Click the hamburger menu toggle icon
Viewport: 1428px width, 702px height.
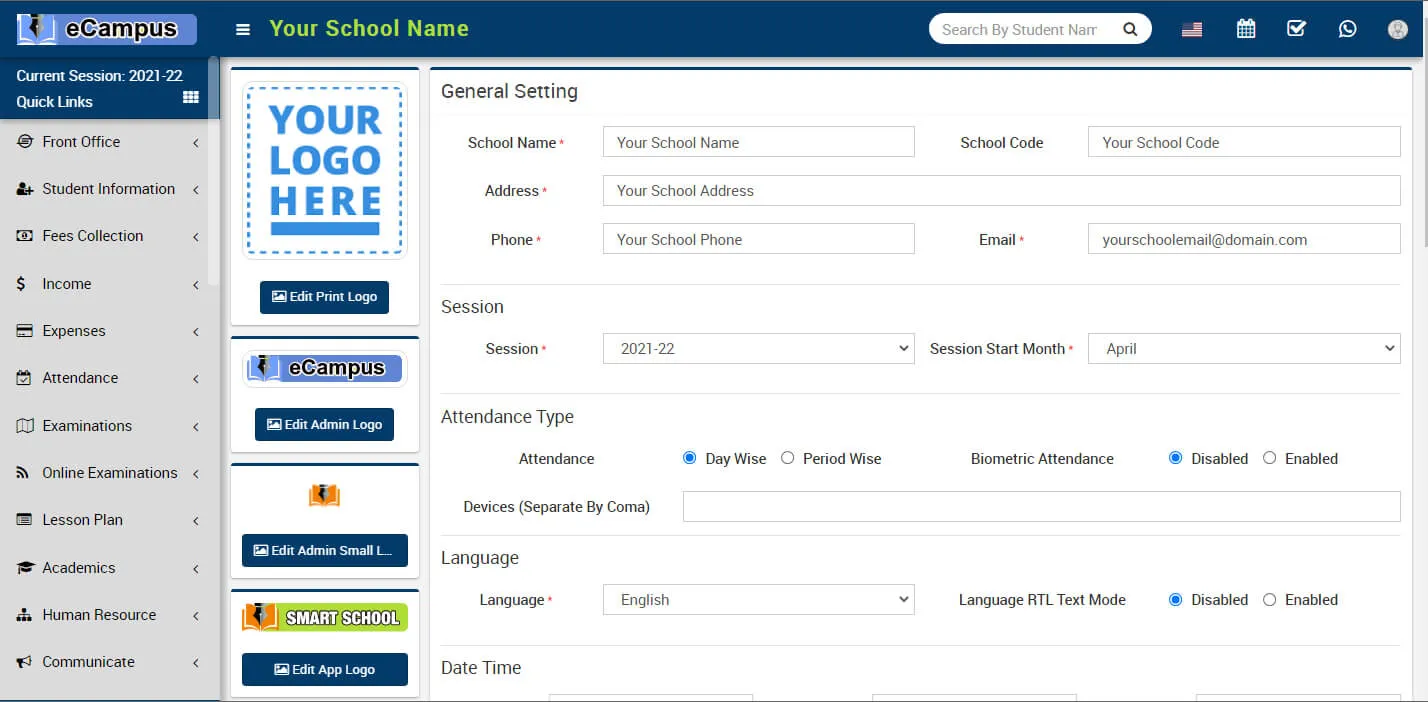click(x=242, y=30)
